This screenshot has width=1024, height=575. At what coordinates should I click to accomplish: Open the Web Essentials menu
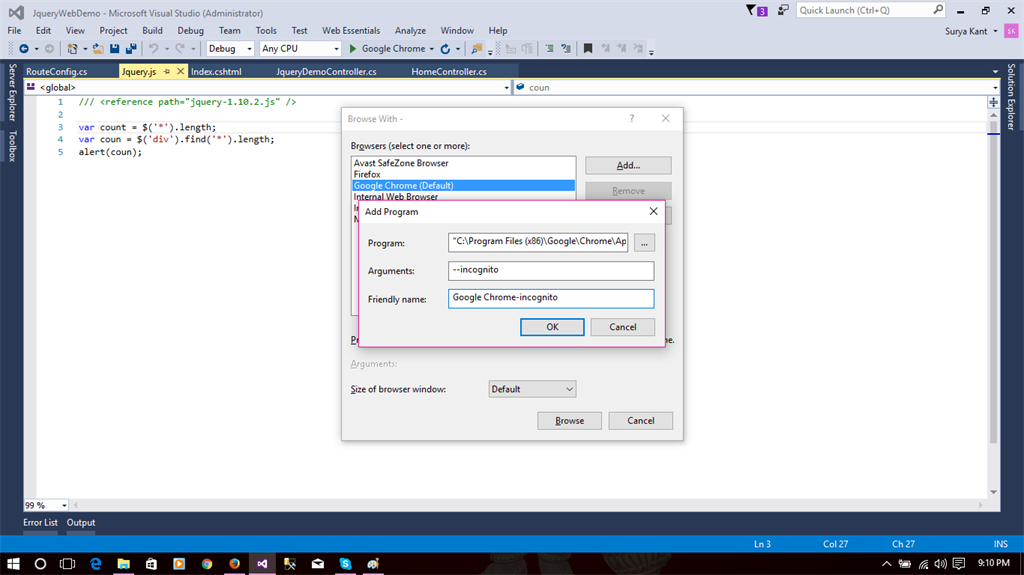click(x=351, y=31)
